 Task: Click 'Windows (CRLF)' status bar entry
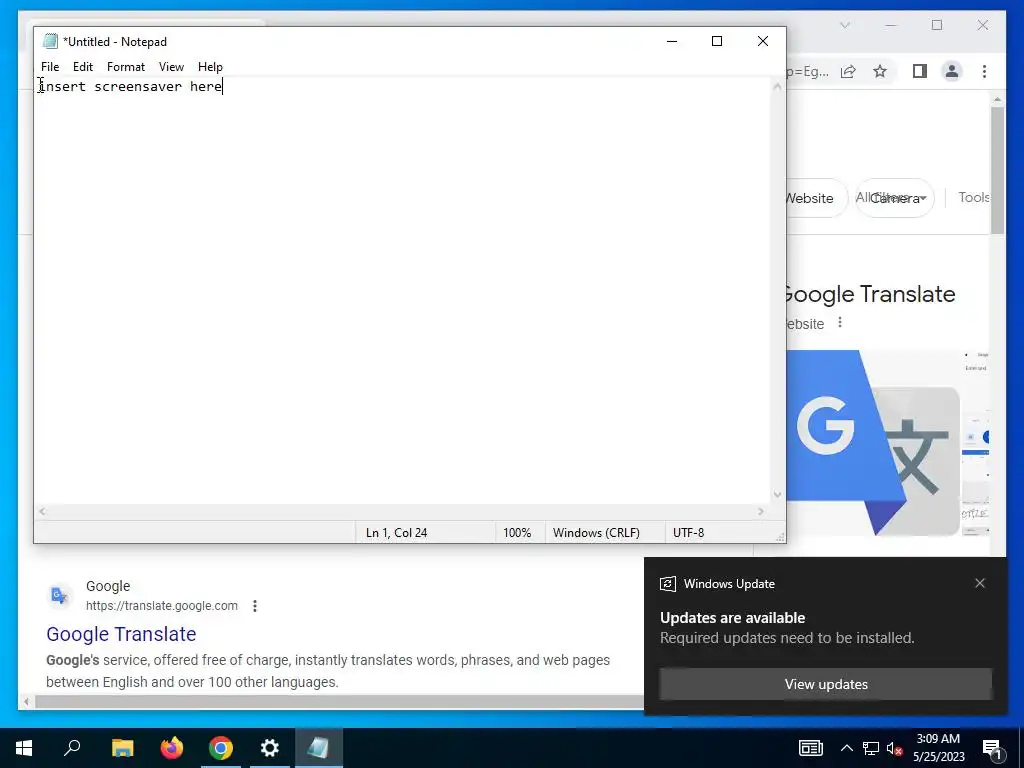[596, 533]
